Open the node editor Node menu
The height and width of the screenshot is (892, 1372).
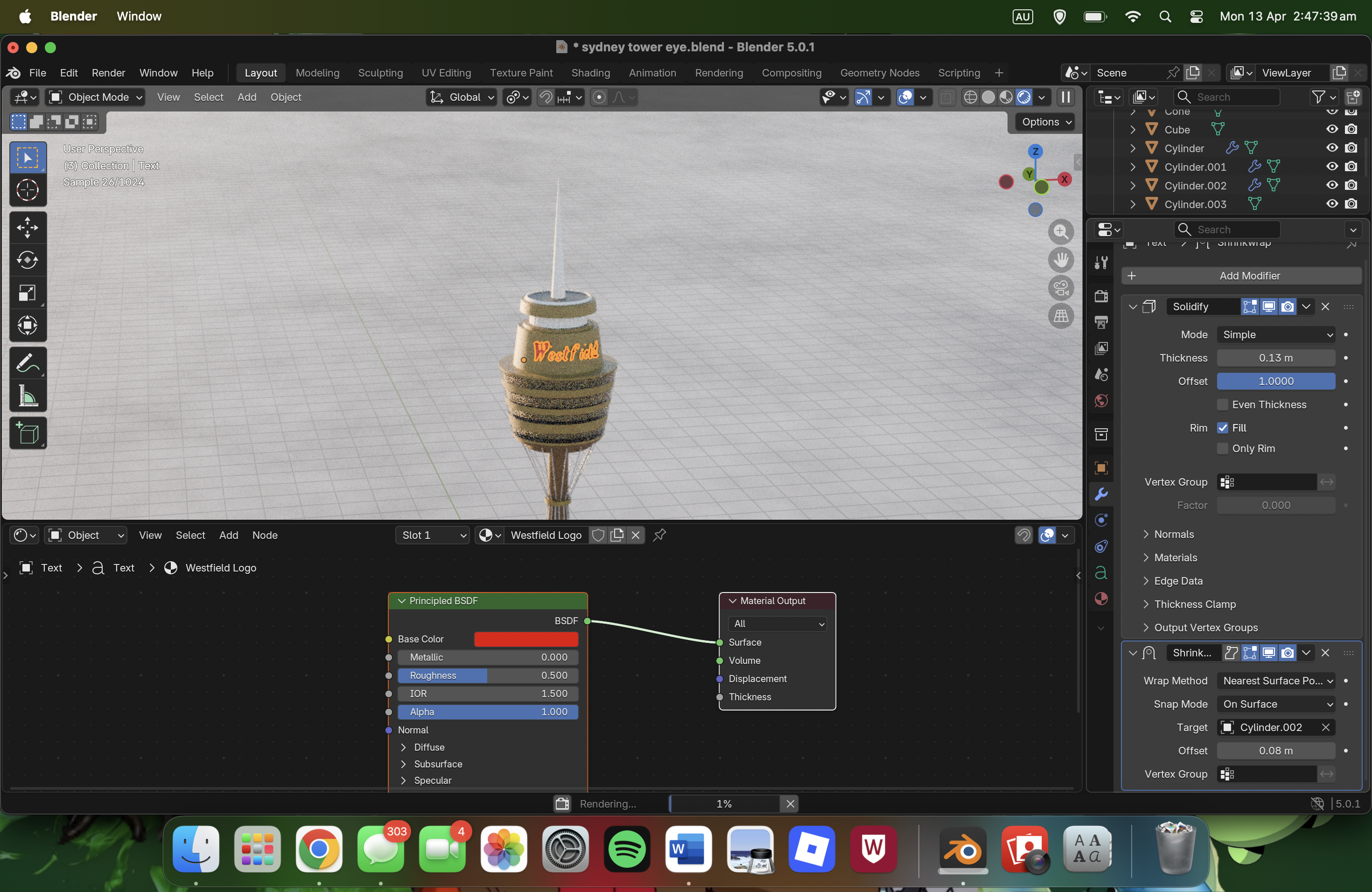pos(265,535)
